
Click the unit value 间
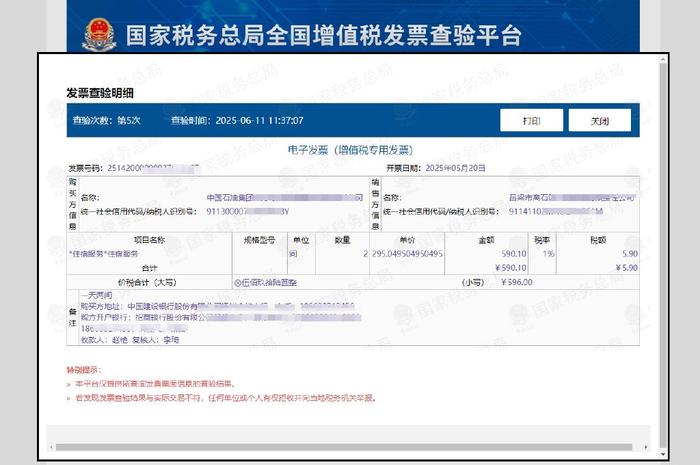point(293,253)
